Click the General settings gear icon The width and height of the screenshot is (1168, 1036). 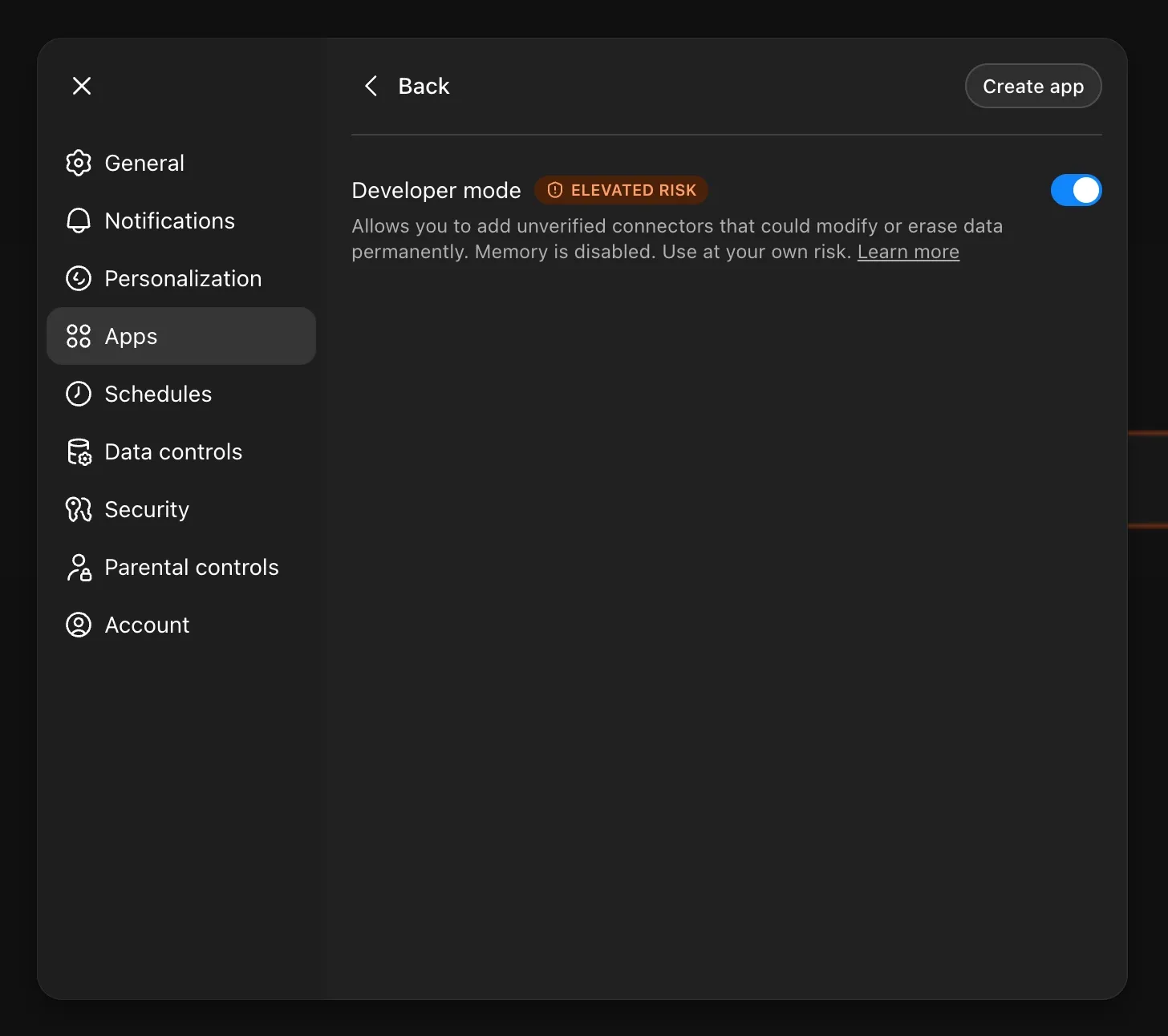click(x=79, y=163)
